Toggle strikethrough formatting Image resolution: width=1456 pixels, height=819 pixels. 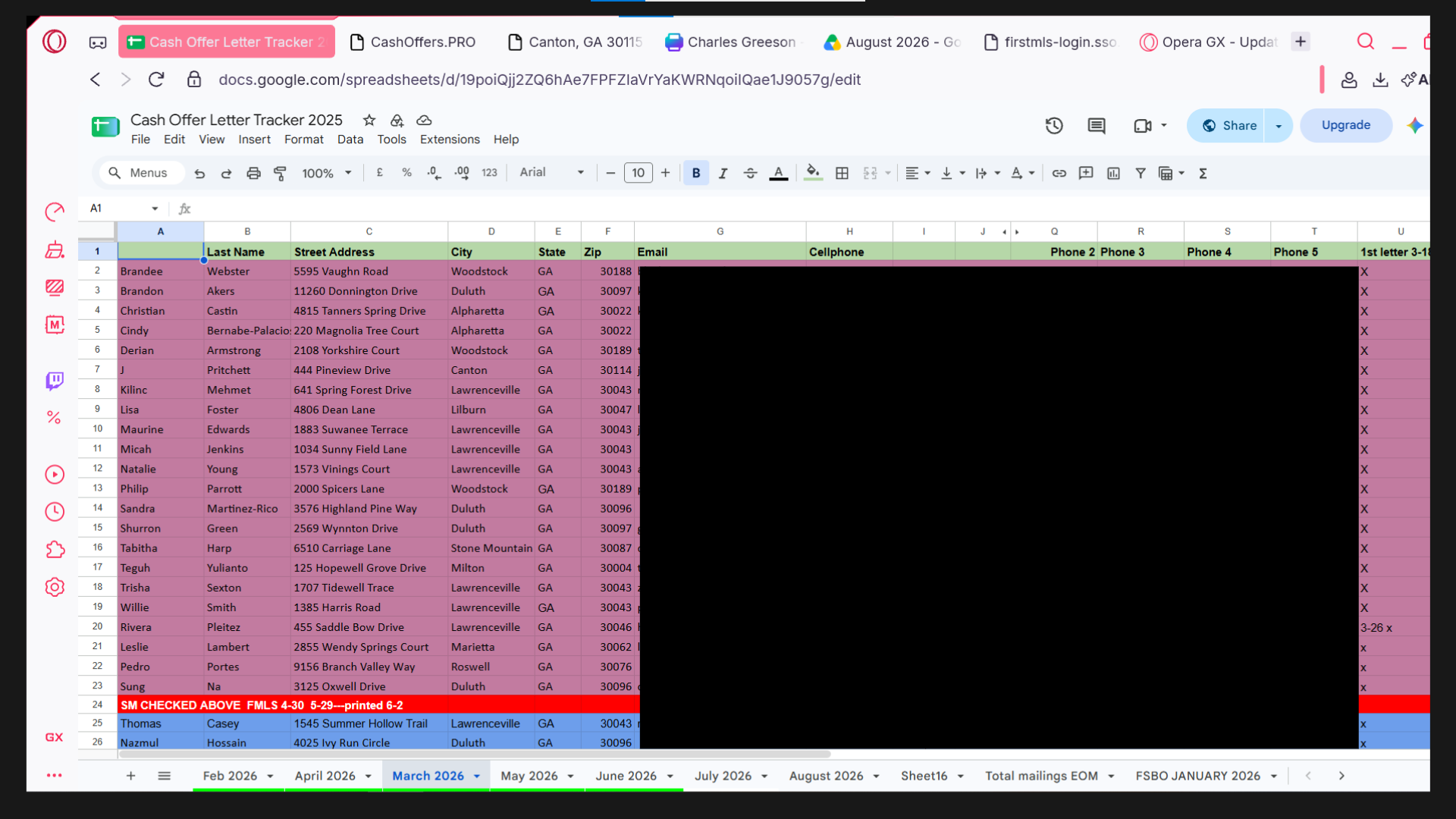751,174
